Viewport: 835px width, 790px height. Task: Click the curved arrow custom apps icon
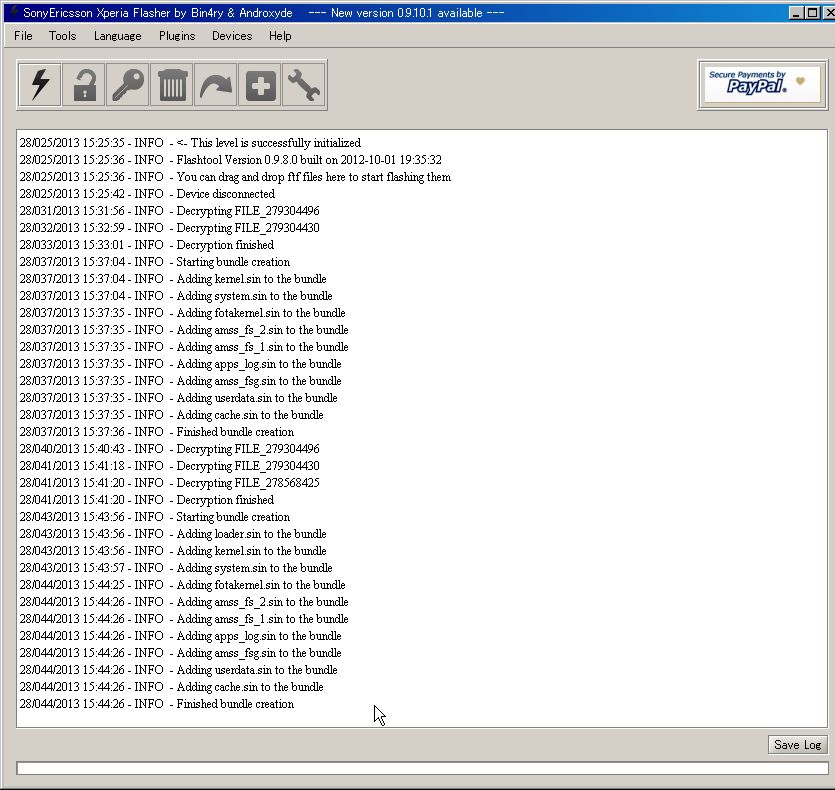(x=216, y=85)
